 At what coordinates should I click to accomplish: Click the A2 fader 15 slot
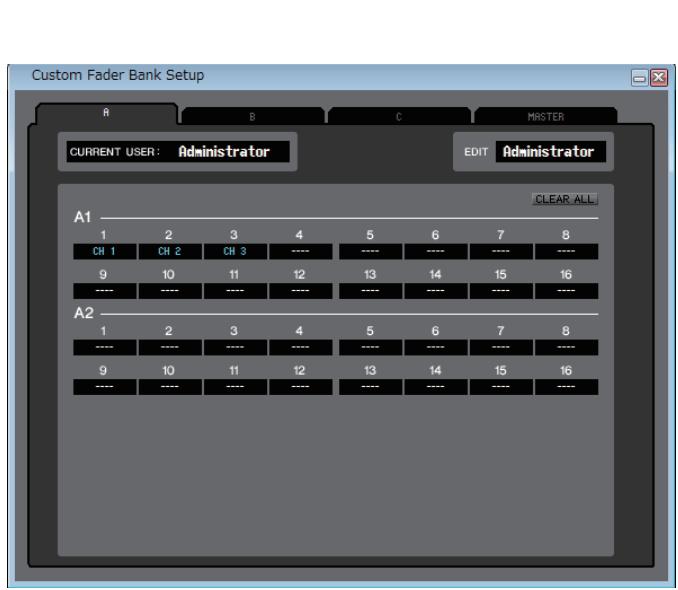pyautogui.click(x=501, y=387)
